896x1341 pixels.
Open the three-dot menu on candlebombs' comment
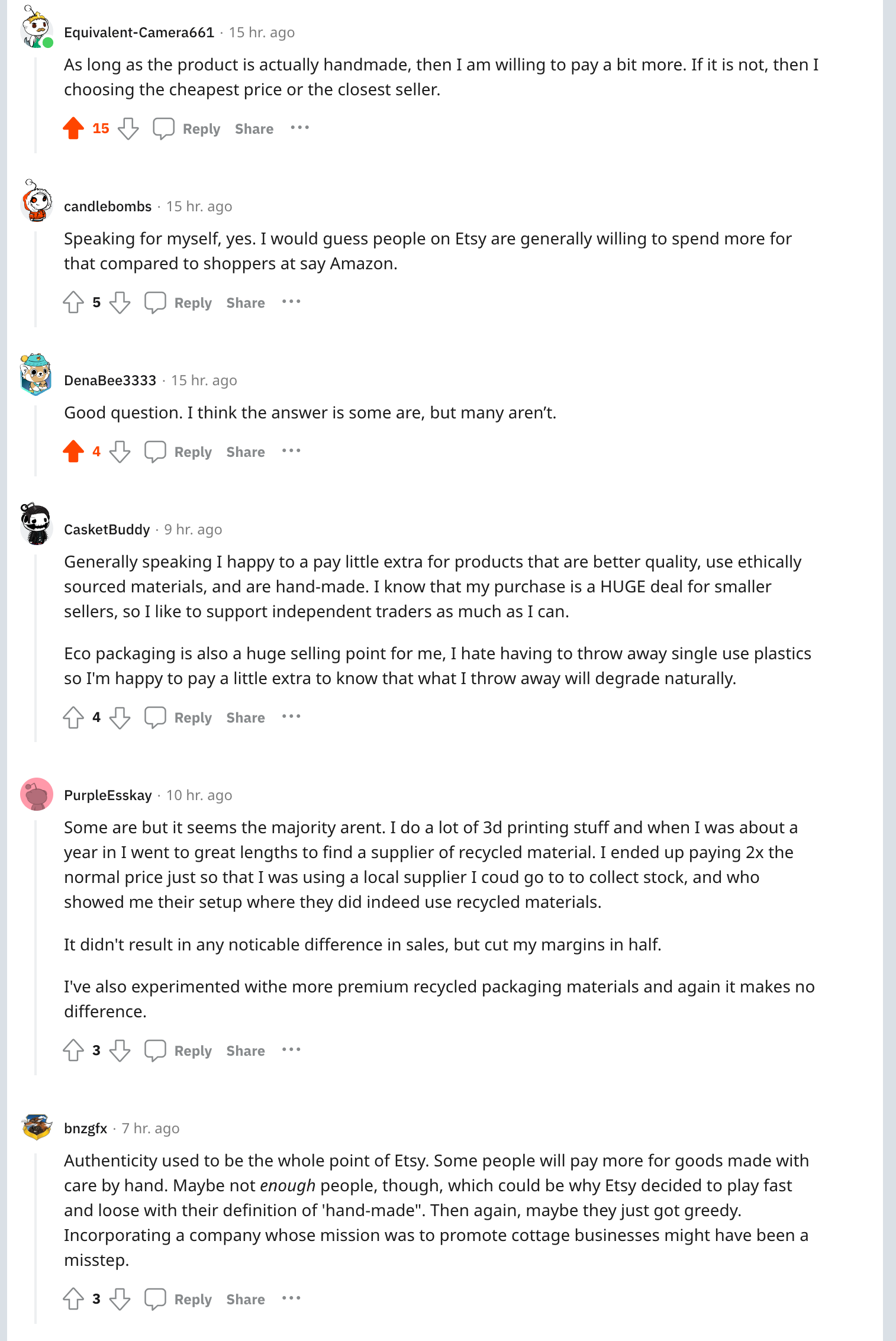click(291, 302)
